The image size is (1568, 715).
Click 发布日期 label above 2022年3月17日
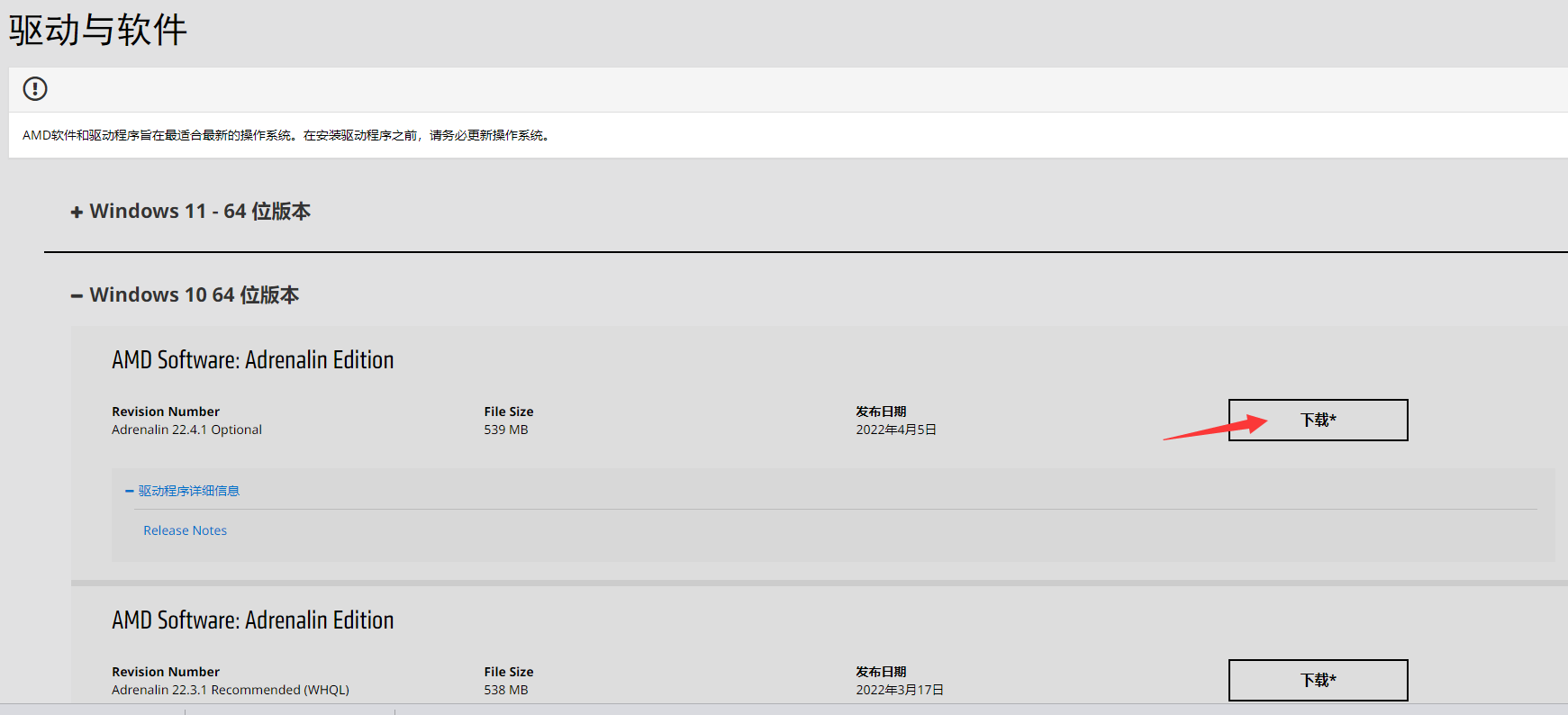[881, 672]
